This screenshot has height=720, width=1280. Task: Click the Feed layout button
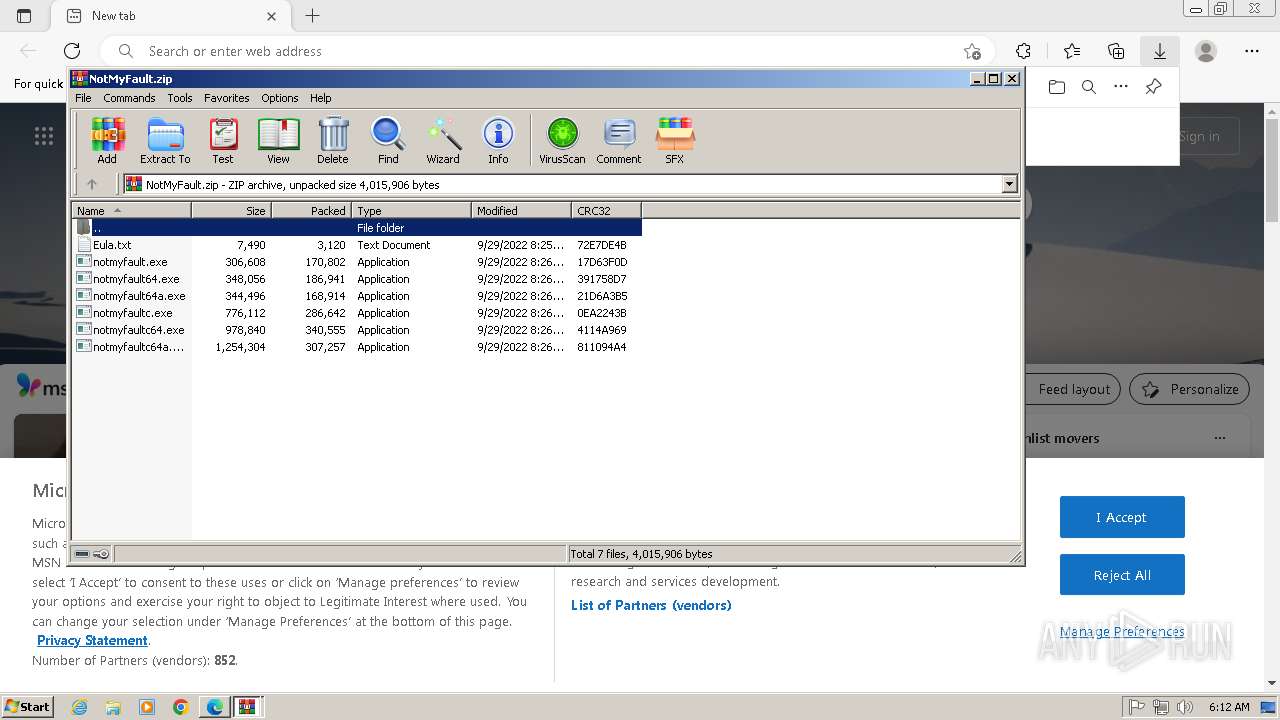pyautogui.click(x=1074, y=389)
